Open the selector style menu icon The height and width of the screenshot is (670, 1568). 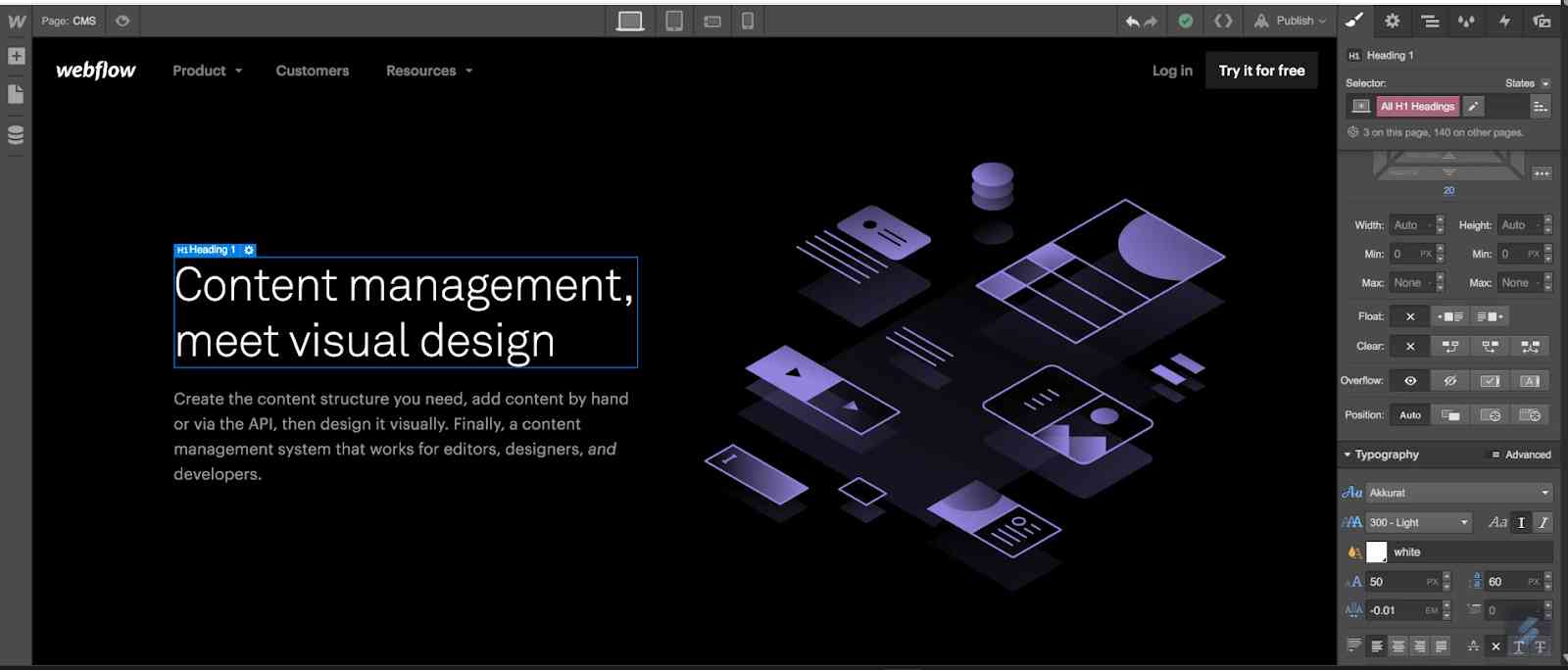click(x=1541, y=106)
